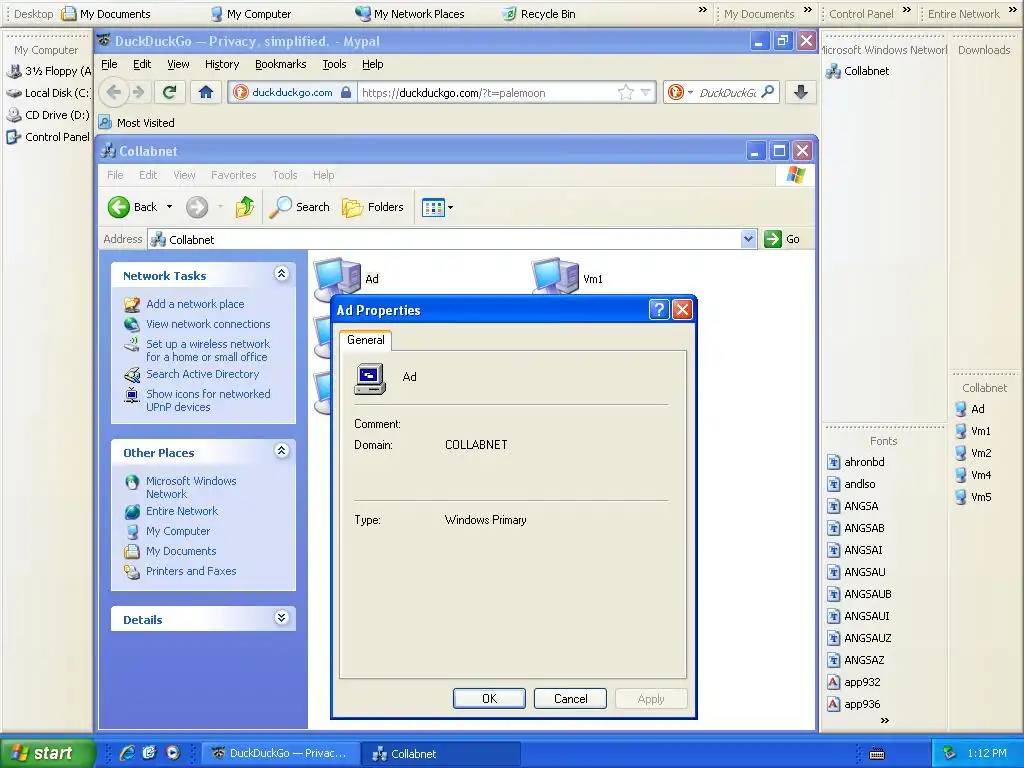1024x768 pixels.
Task: Select the General tab in Ad Properties
Action: coord(366,340)
